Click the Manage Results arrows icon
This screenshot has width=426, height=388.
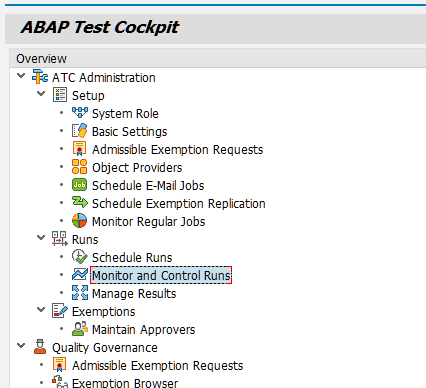click(x=80, y=293)
